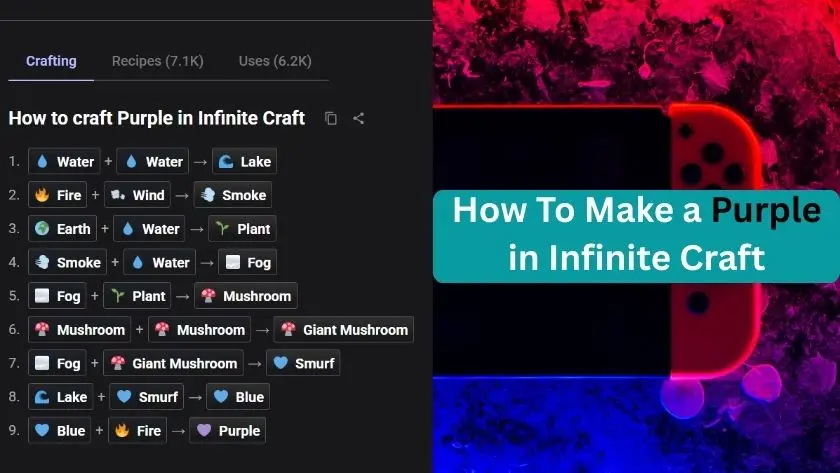Select the Earth element in step 3
The width and height of the screenshot is (840, 473).
point(63,229)
